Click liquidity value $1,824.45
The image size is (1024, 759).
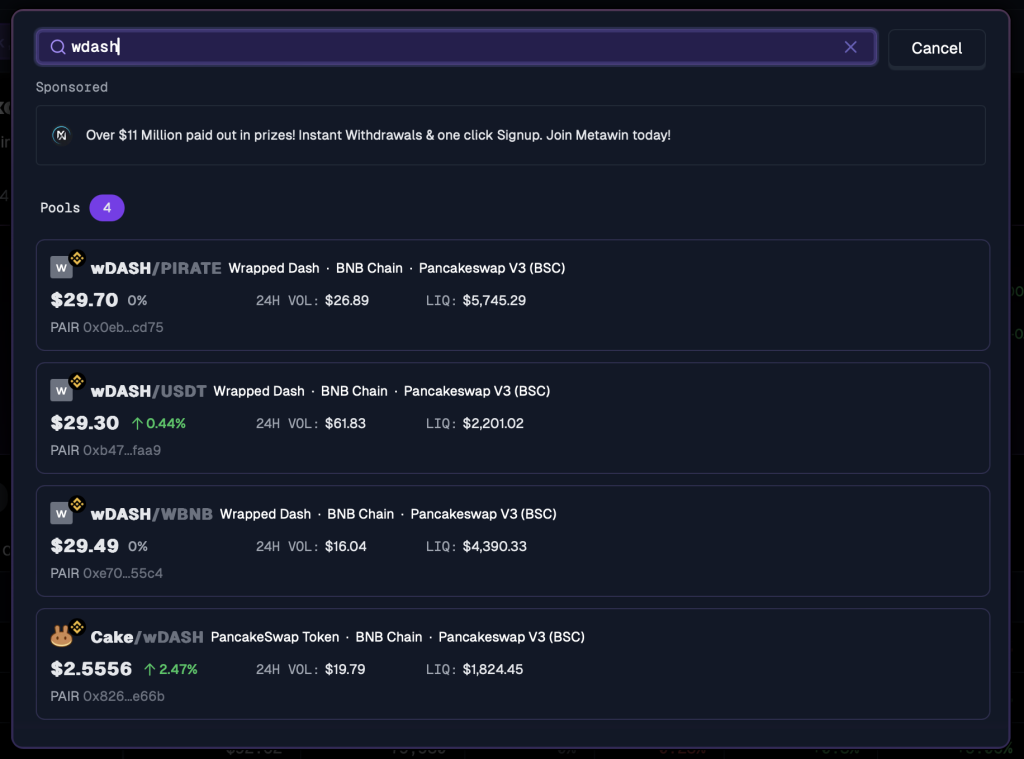[x=493, y=669]
